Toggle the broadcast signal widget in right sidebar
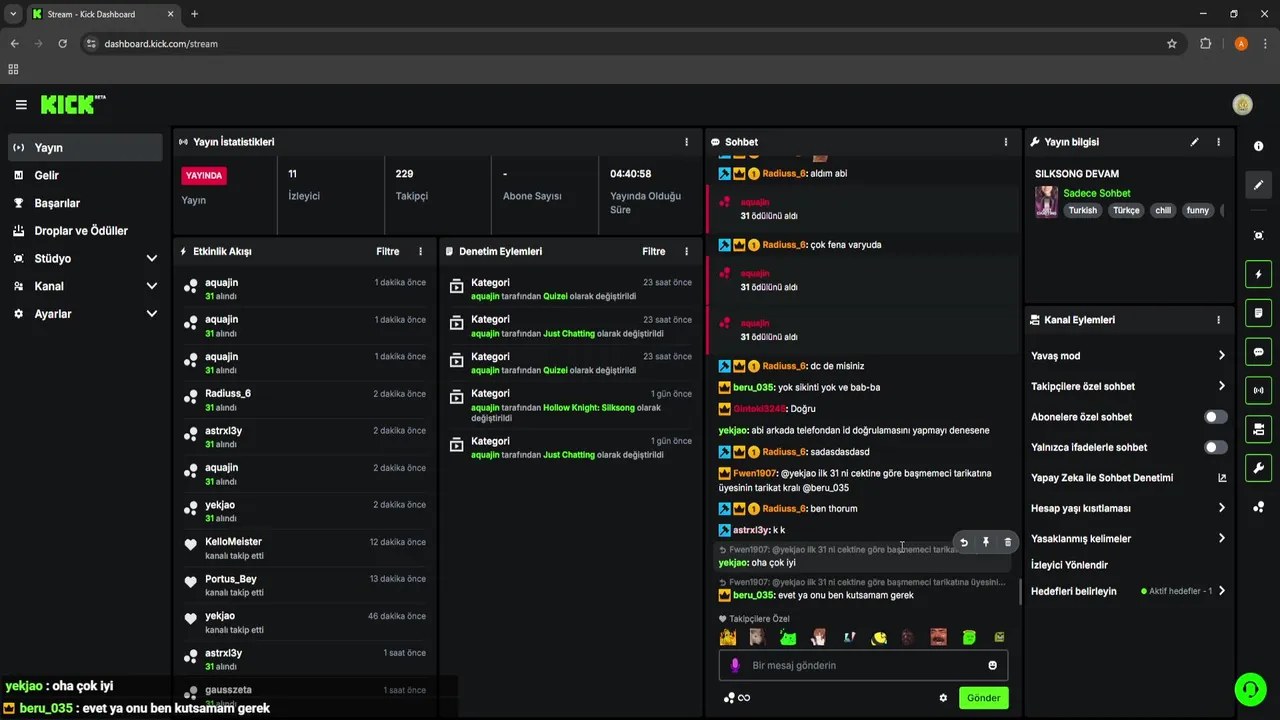The image size is (1280, 720). pyautogui.click(x=1258, y=390)
